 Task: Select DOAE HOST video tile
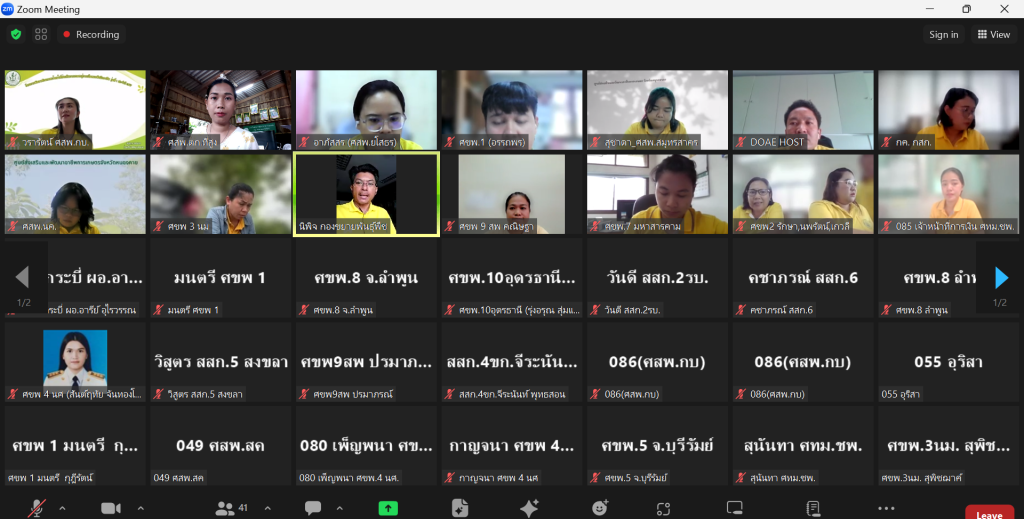803,110
